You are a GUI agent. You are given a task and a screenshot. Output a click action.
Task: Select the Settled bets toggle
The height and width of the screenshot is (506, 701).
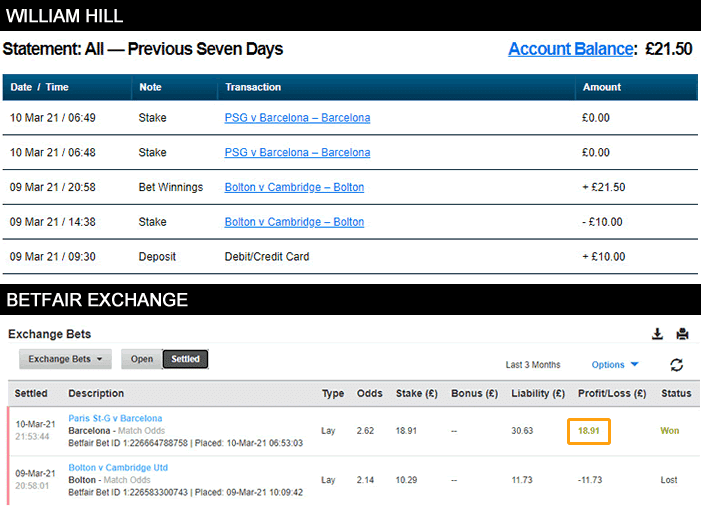coord(185,359)
